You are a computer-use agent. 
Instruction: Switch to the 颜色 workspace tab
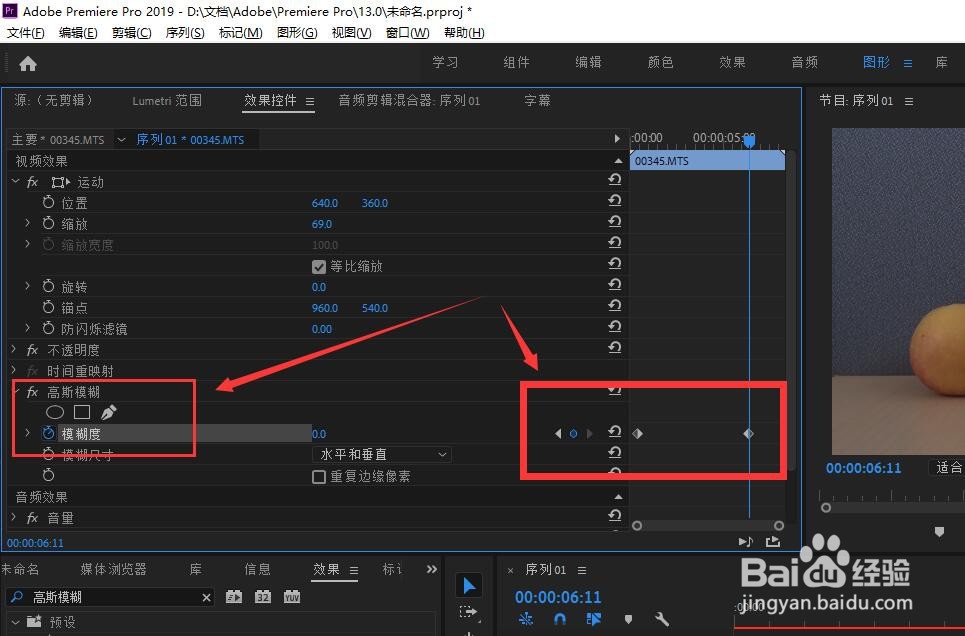click(659, 61)
